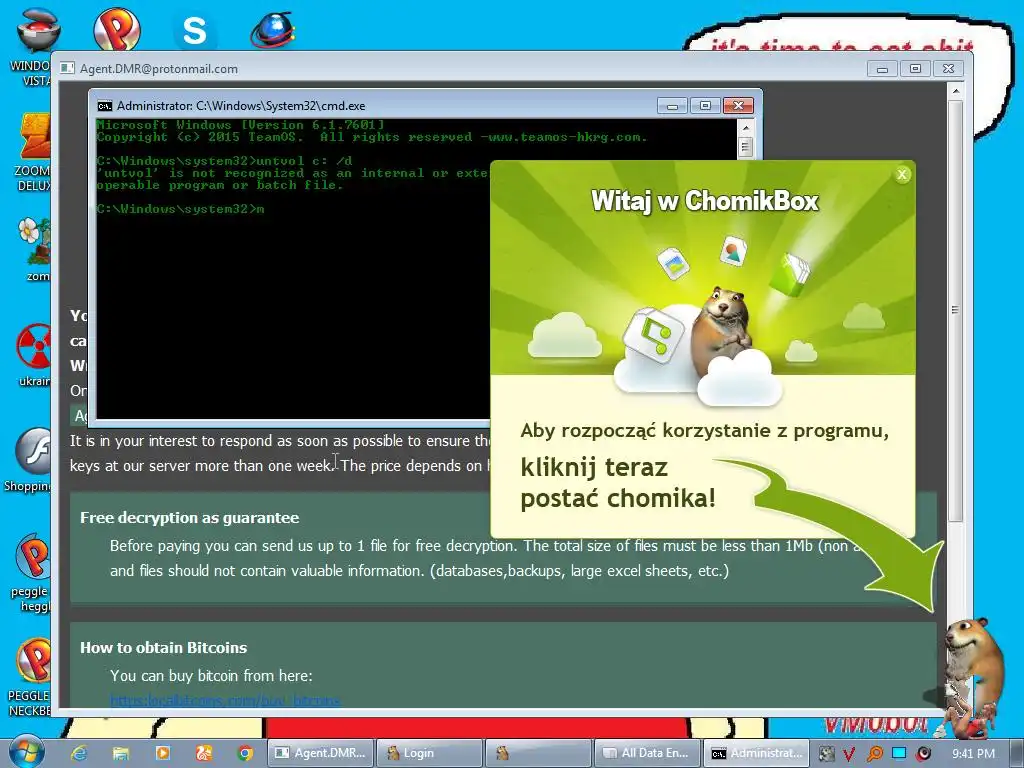Click the green folder icon in ChomikBox banner
Image resolution: width=1024 pixels, height=768 pixels.
click(x=790, y=274)
